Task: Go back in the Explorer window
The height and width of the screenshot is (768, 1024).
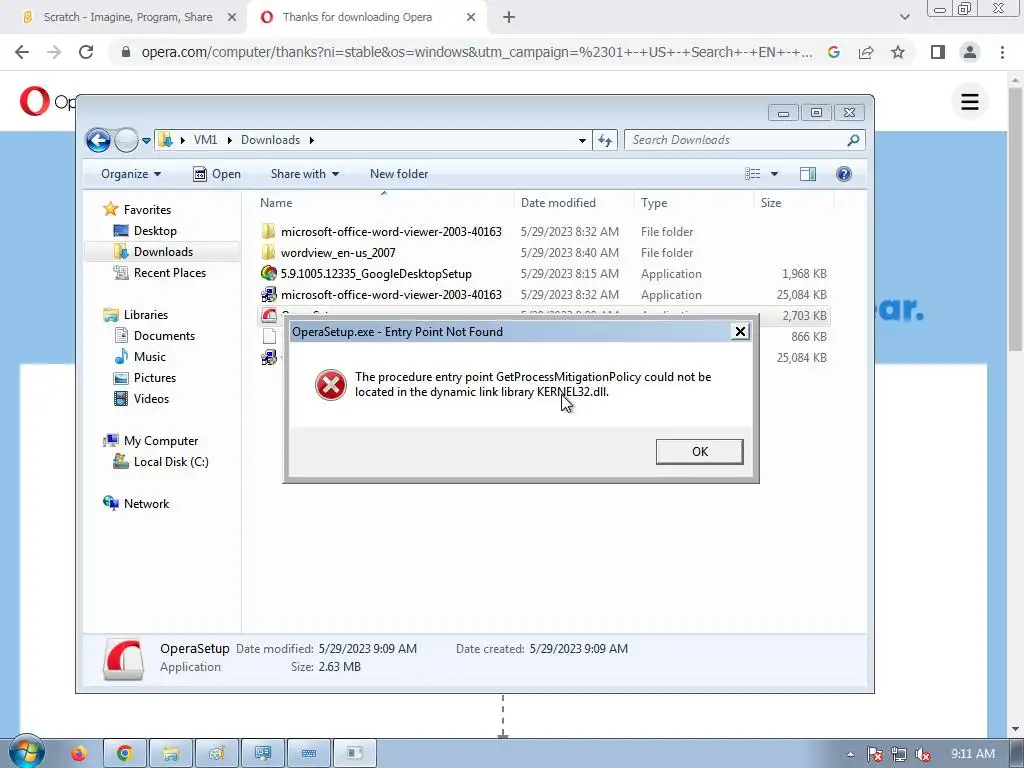Action: coord(98,140)
